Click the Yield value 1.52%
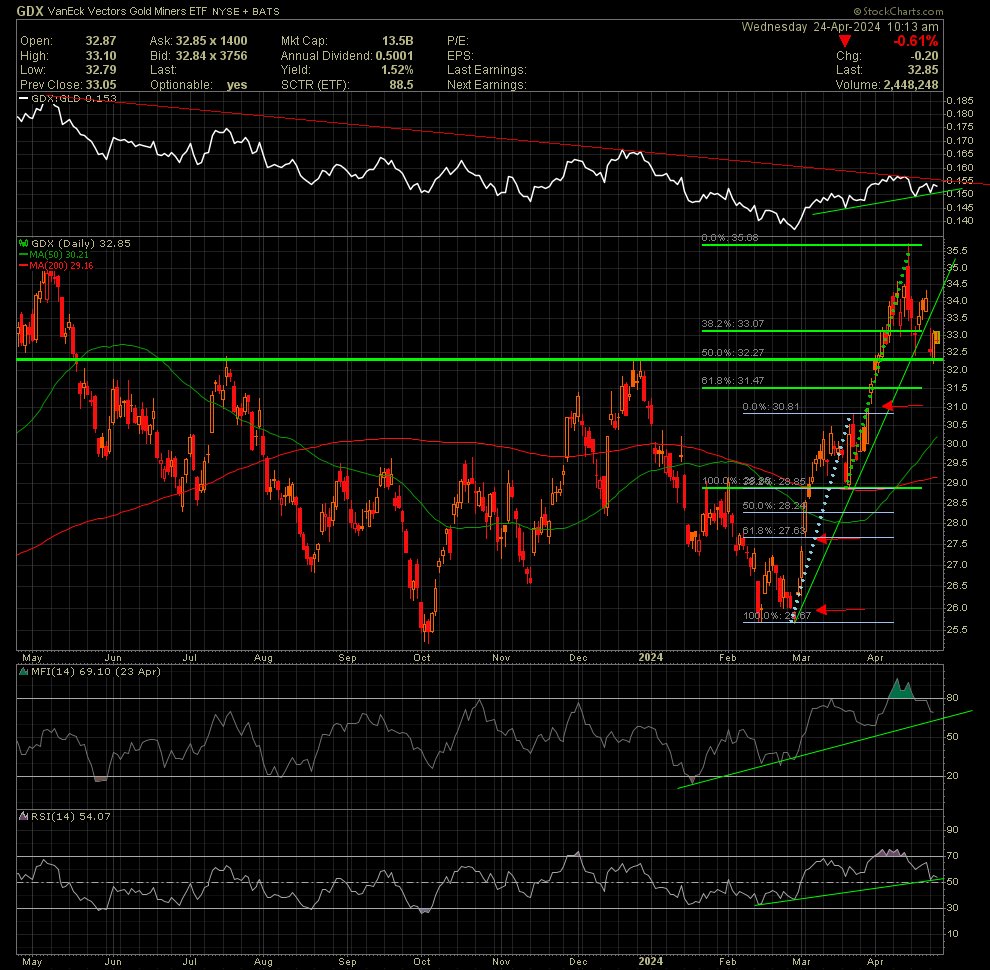The height and width of the screenshot is (970, 990). [x=398, y=70]
